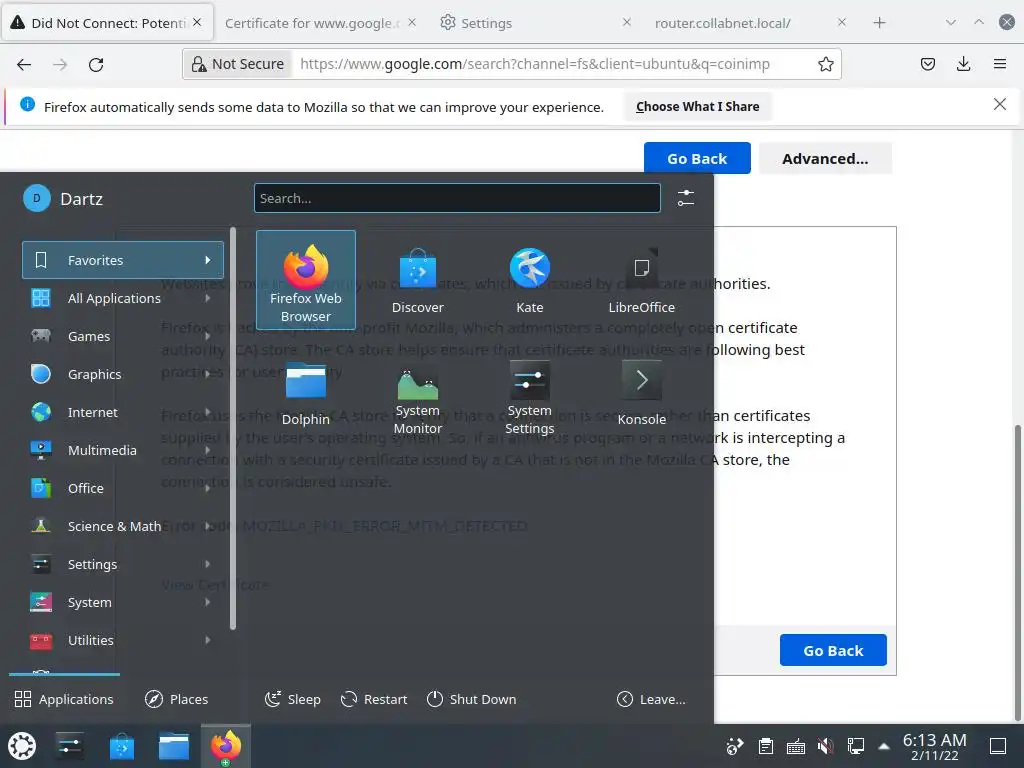Image resolution: width=1024 pixels, height=768 pixels.
Task: Open Science & Math category
Action: pos(123,526)
